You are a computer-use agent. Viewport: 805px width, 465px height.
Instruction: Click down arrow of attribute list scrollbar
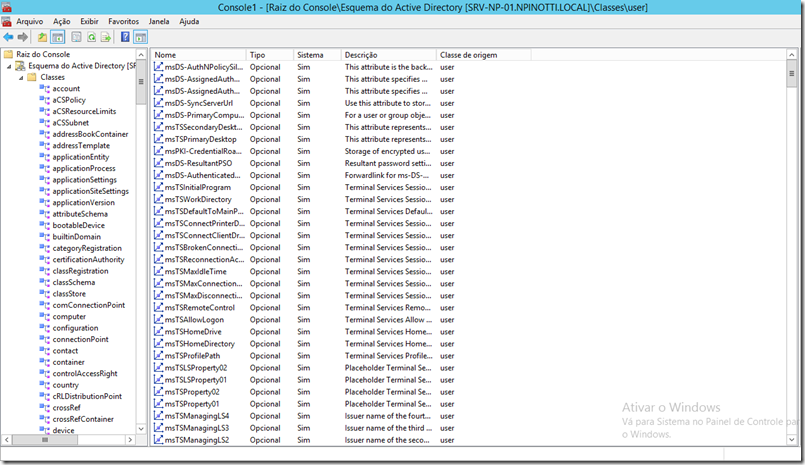pyautogui.click(x=792, y=440)
